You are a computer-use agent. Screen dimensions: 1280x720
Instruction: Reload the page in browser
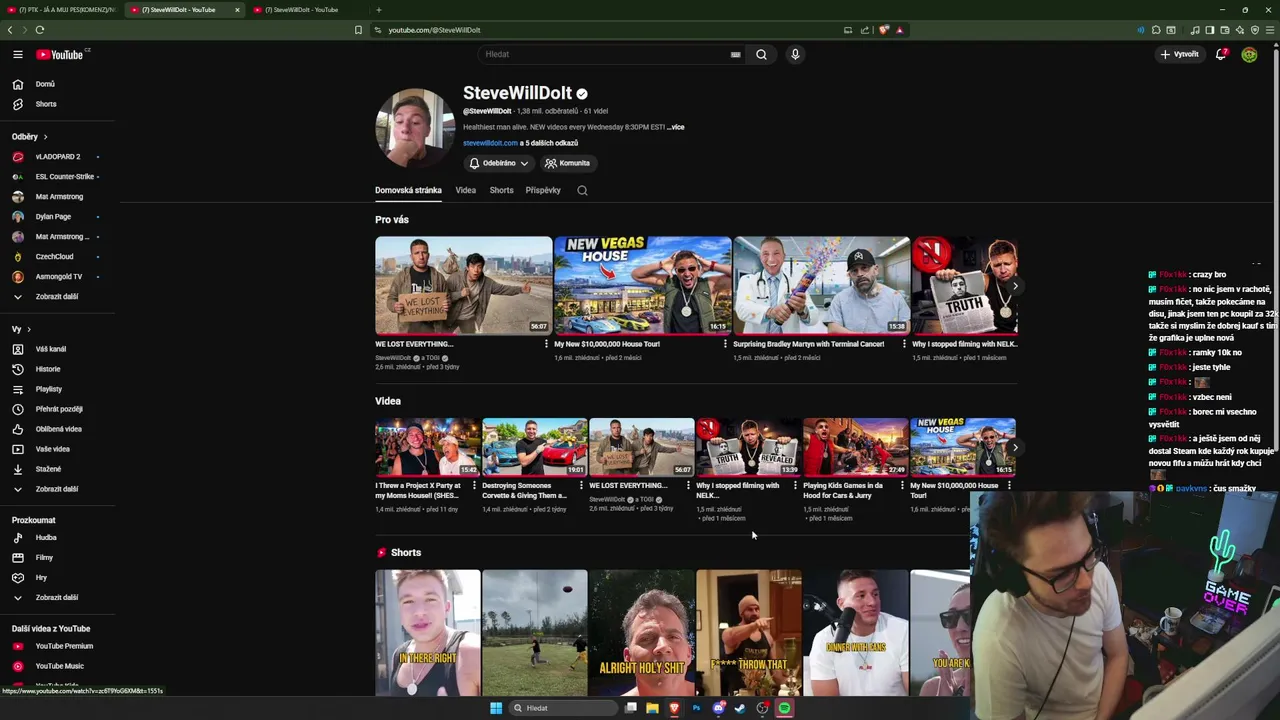tap(39, 30)
